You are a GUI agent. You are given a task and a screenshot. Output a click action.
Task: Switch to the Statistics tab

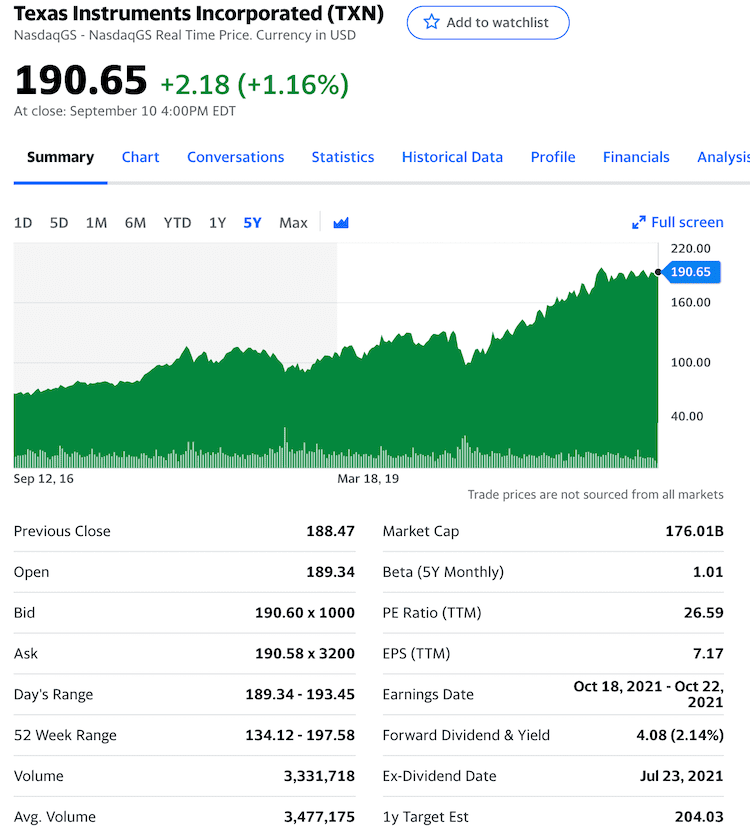tap(343, 157)
